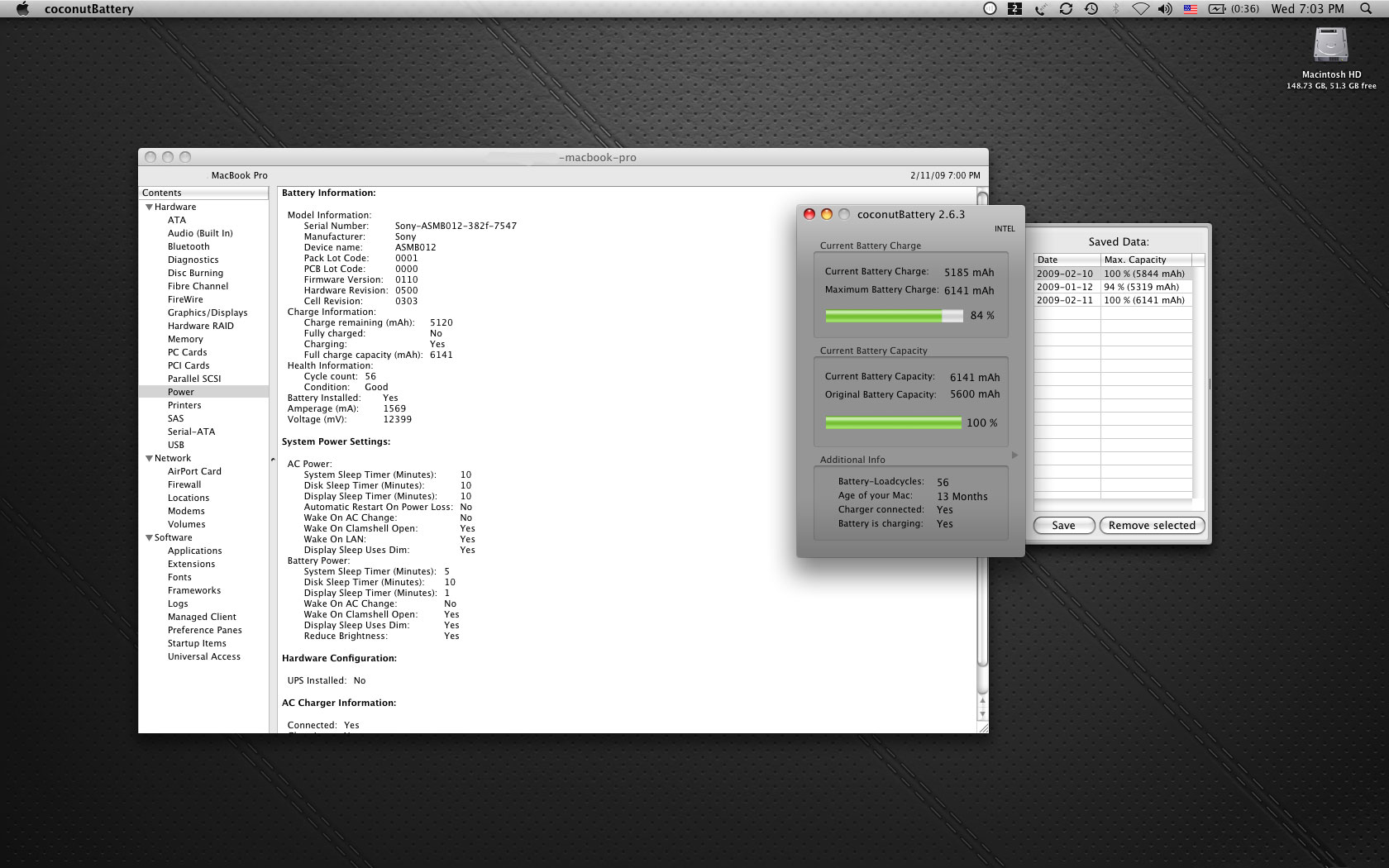Select Fibre Channel entry
The width and height of the screenshot is (1389, 868).
click(x=198, y=286)
